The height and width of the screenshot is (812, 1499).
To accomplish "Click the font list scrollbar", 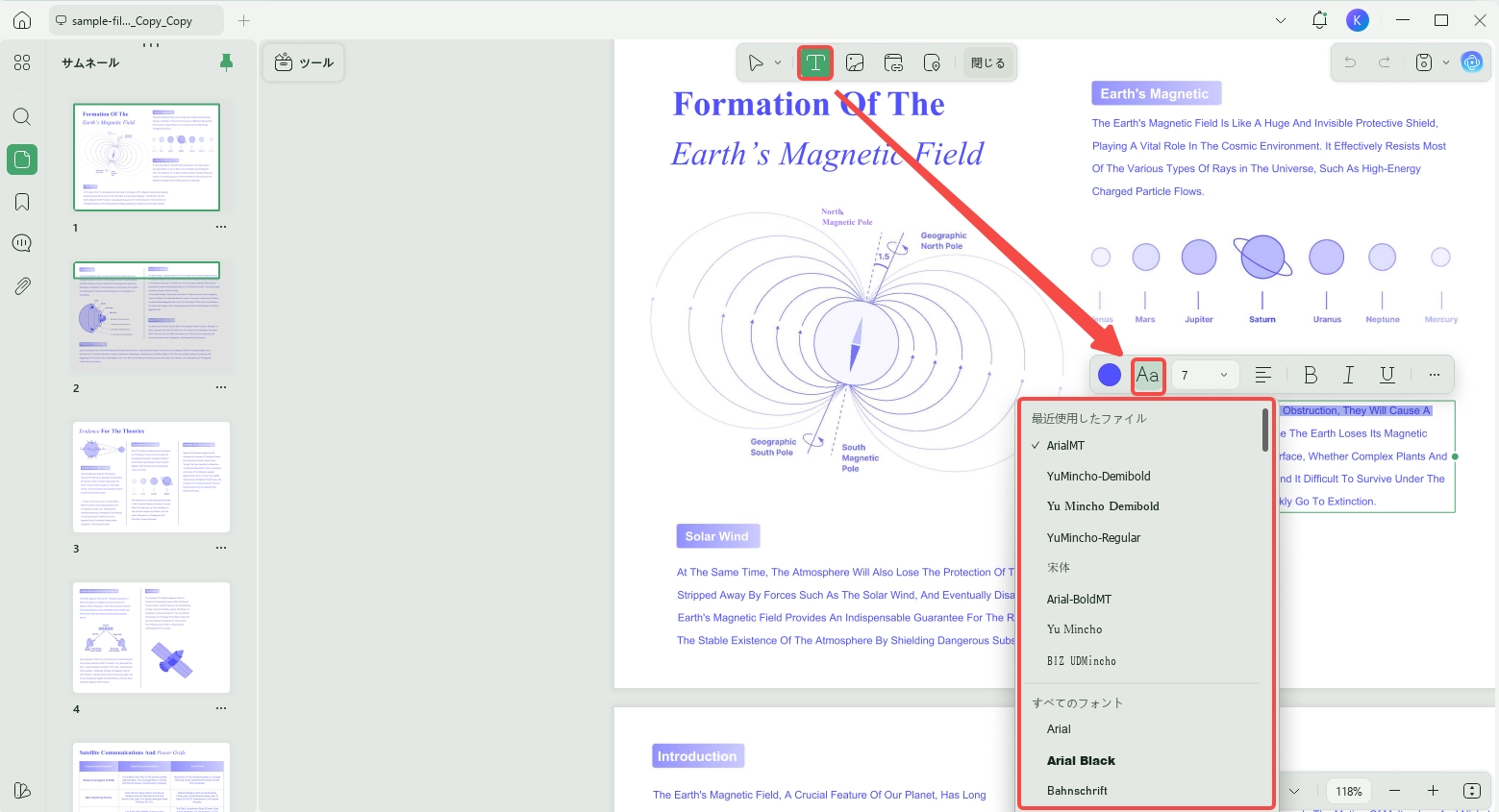I will [x=1265, y=430].
